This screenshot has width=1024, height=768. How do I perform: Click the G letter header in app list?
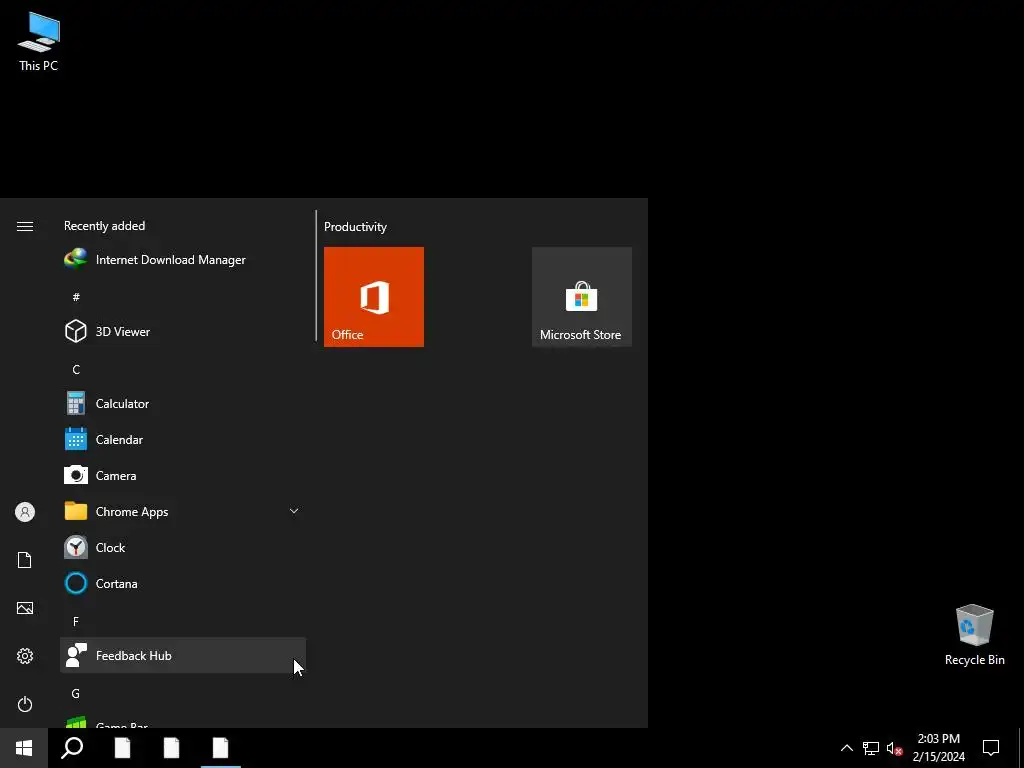(x=76, y=694)
